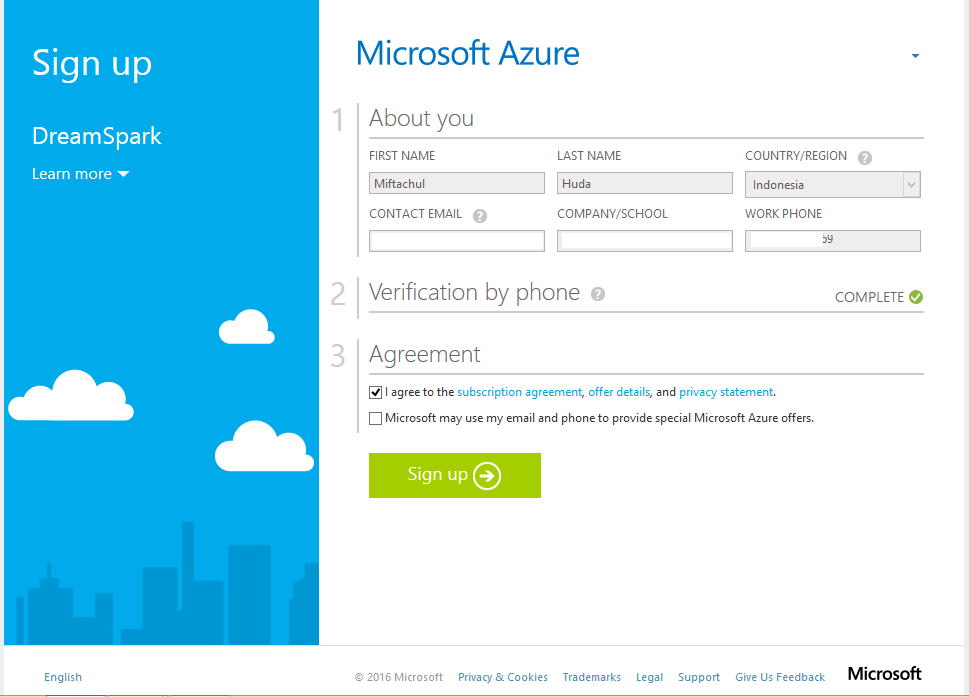Change the English language link in footer
The image size is (969, 697).
(63, 677)
